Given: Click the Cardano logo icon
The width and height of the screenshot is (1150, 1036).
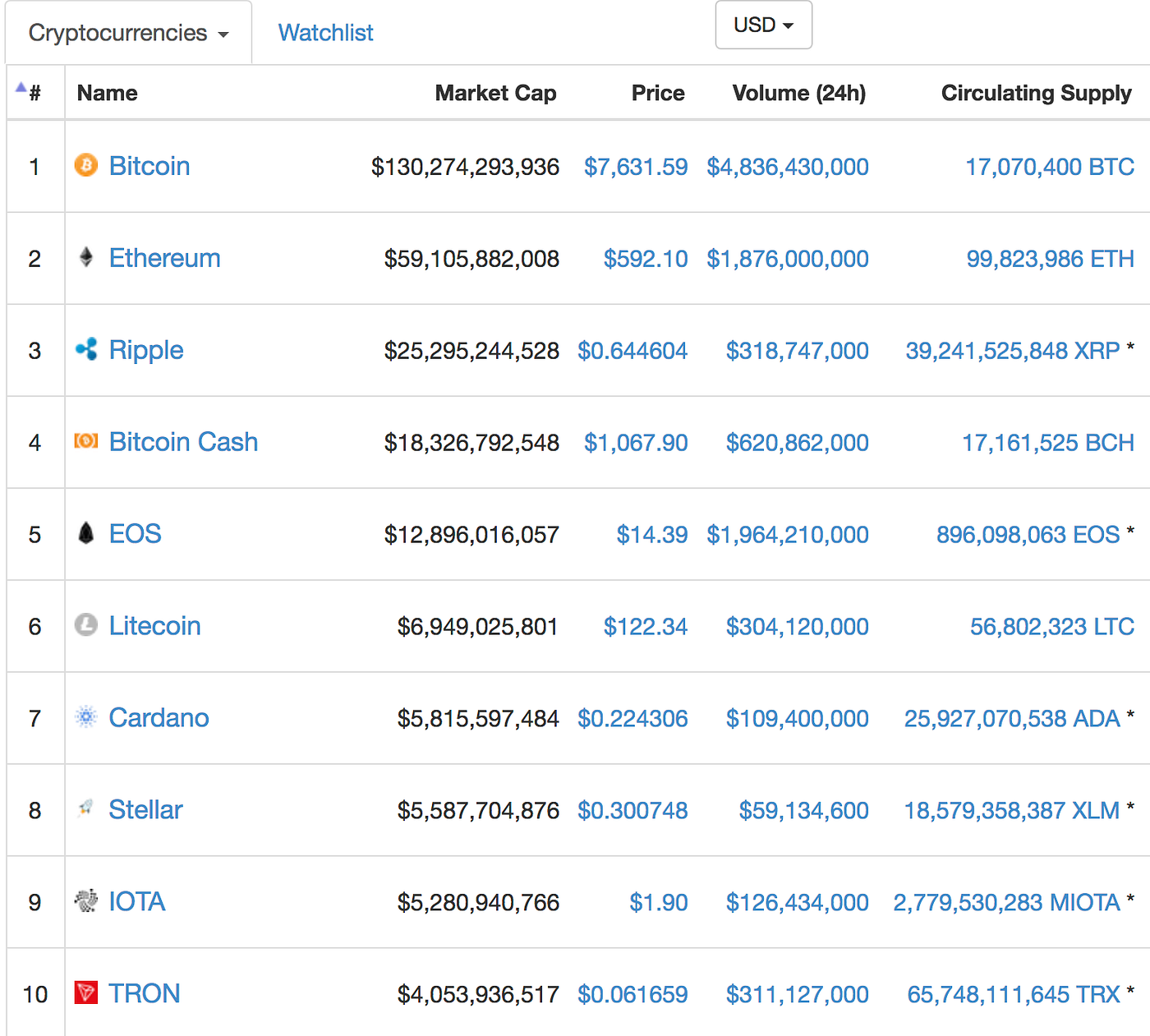Looking at the screenshot, I should (86, 717).
